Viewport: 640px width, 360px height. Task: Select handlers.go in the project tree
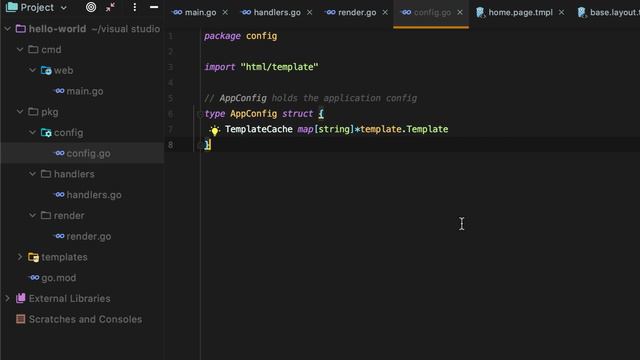click(x=94, y=195)
